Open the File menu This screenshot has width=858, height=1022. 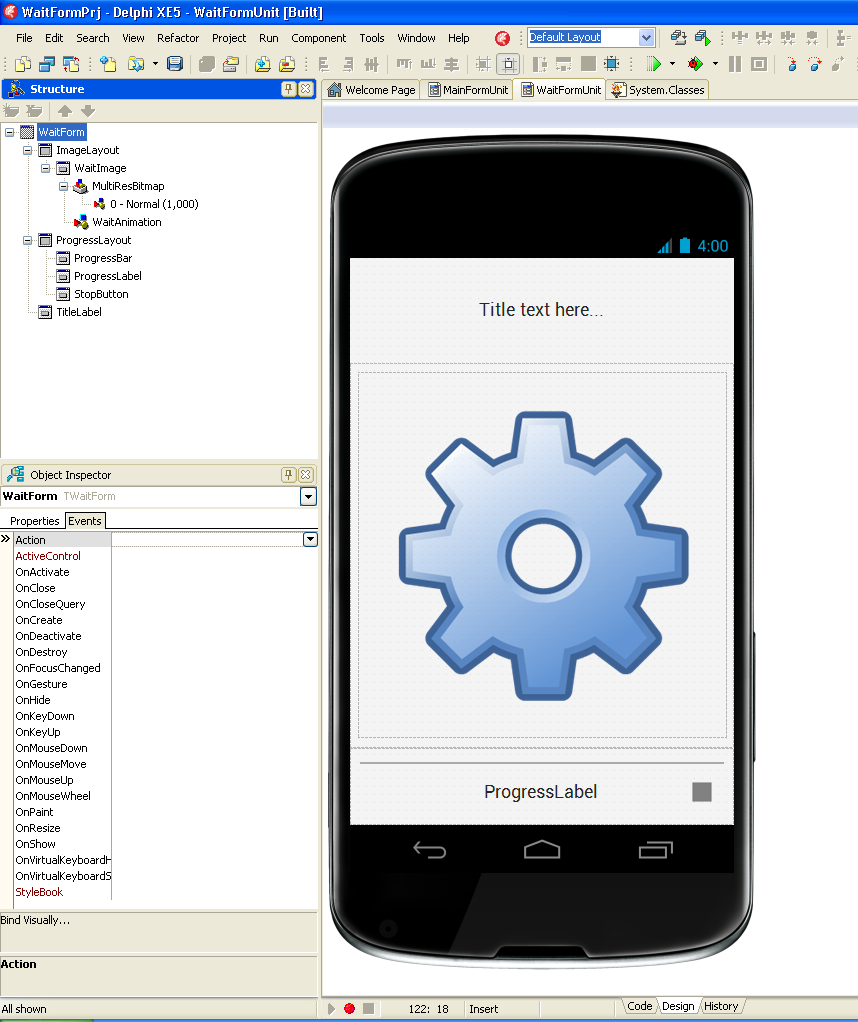coord(24,38)
